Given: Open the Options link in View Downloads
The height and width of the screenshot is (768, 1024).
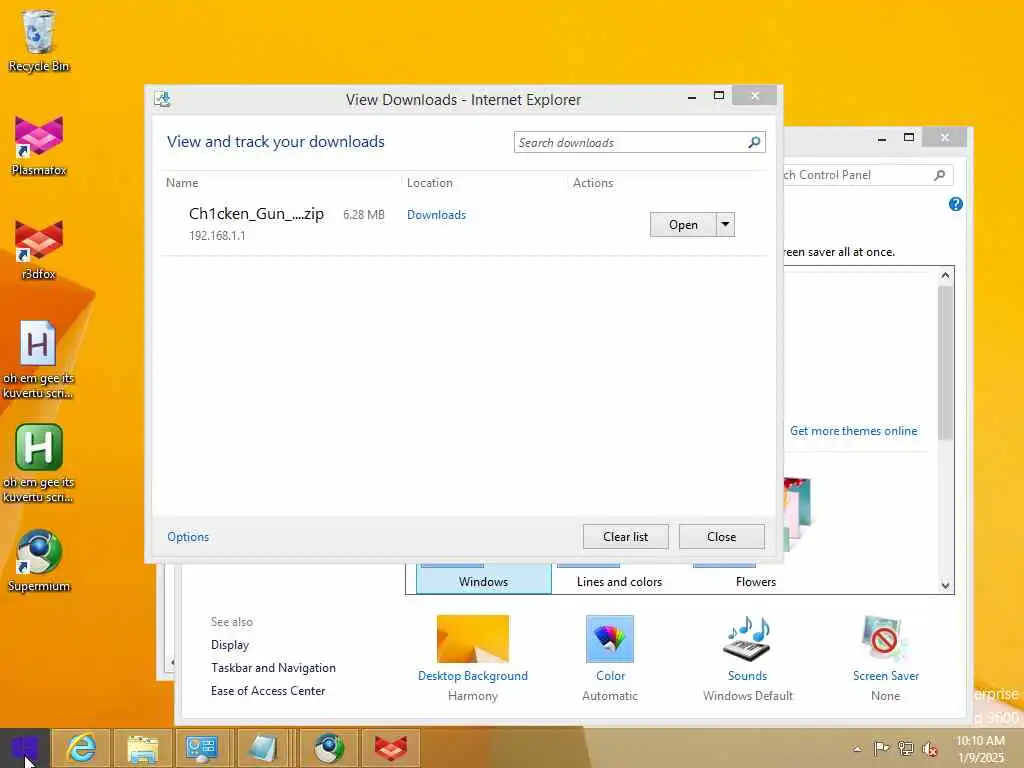Looking at the screenshot, I should click(x=188, y=537).
